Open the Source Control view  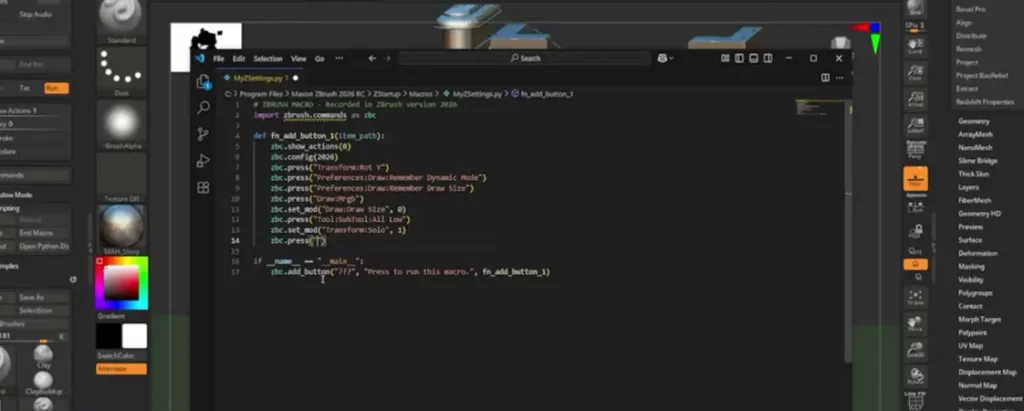203,134
